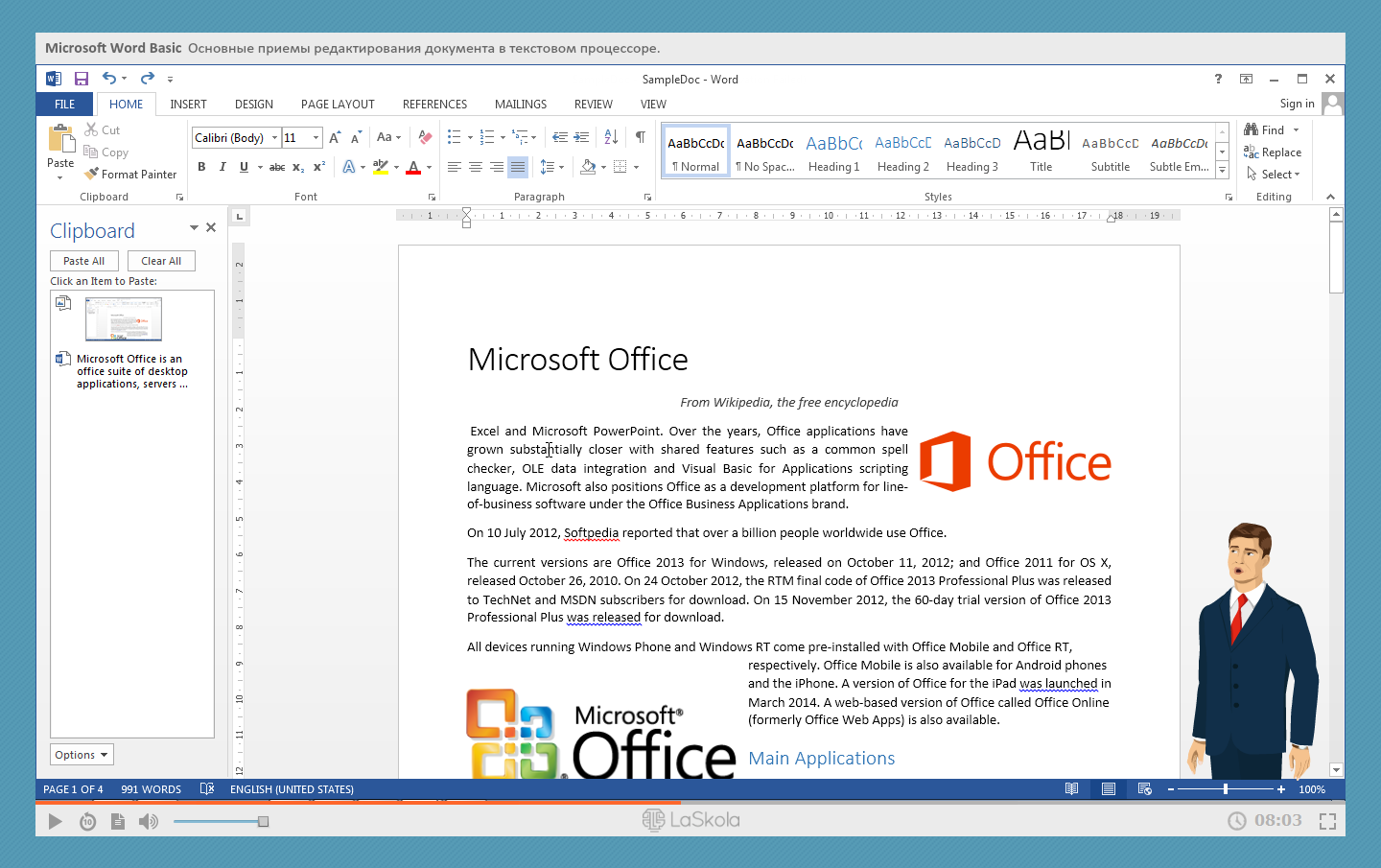Screen dimensions: 1381x868
Task: Click the Clear All Formatting icon
Action: (425, 137)
